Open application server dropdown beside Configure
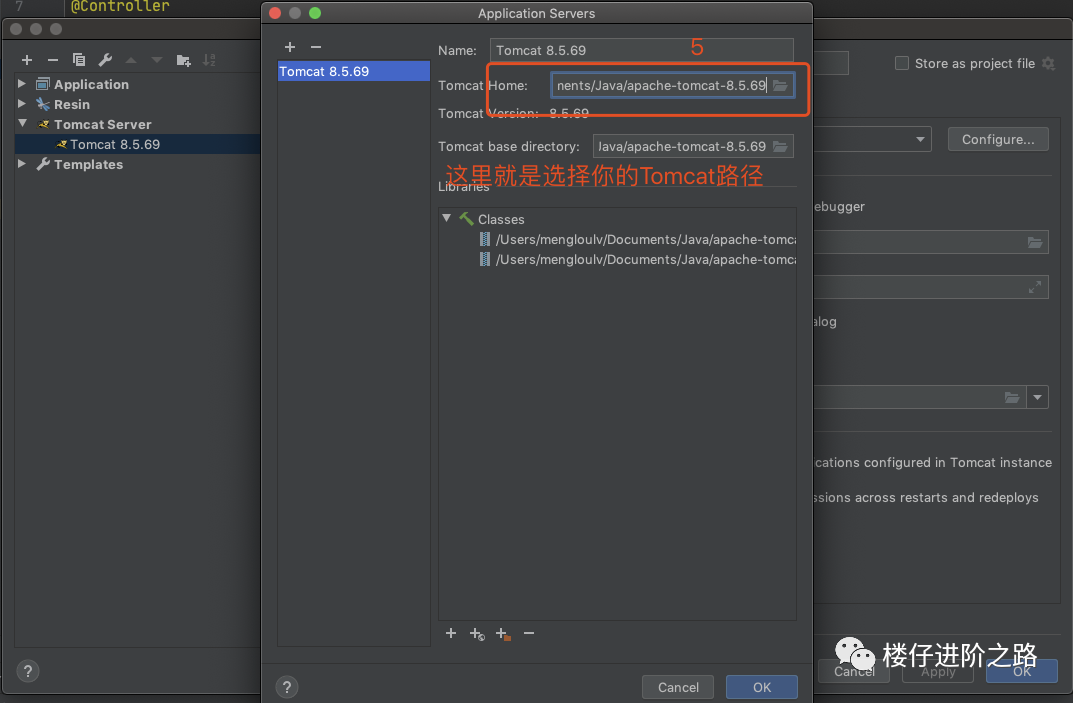This screenshot has height=703, width=1073. (x=920, y=139)
